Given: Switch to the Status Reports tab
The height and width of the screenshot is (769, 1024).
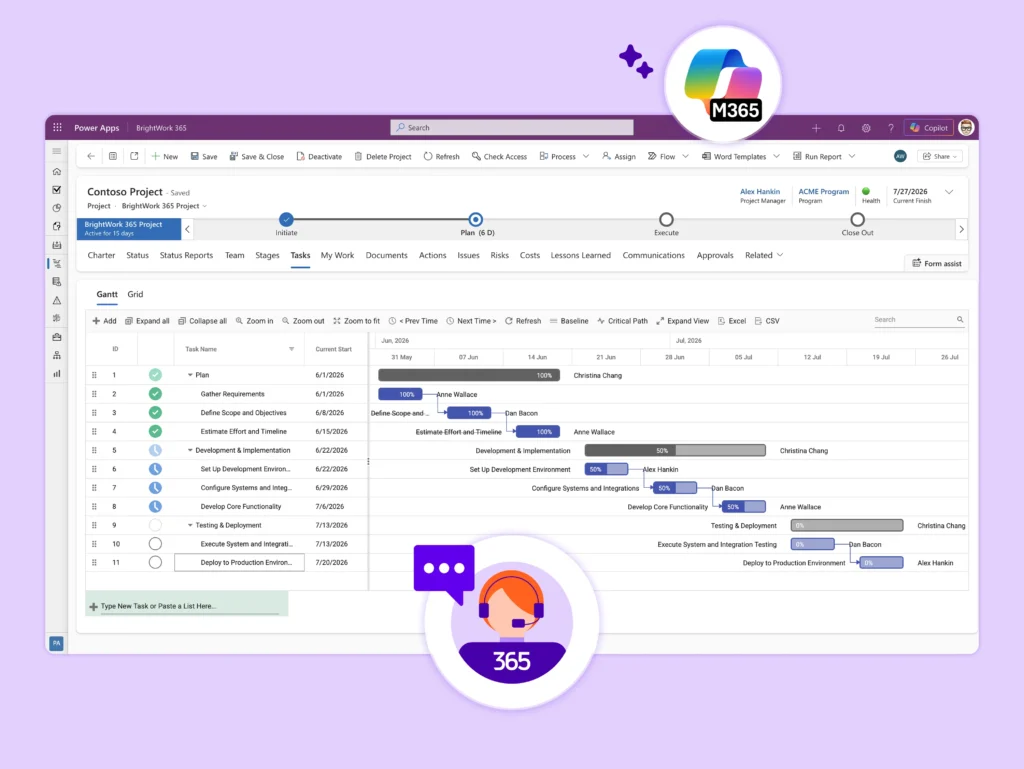Looking at the screenshot, I should 186,255.
